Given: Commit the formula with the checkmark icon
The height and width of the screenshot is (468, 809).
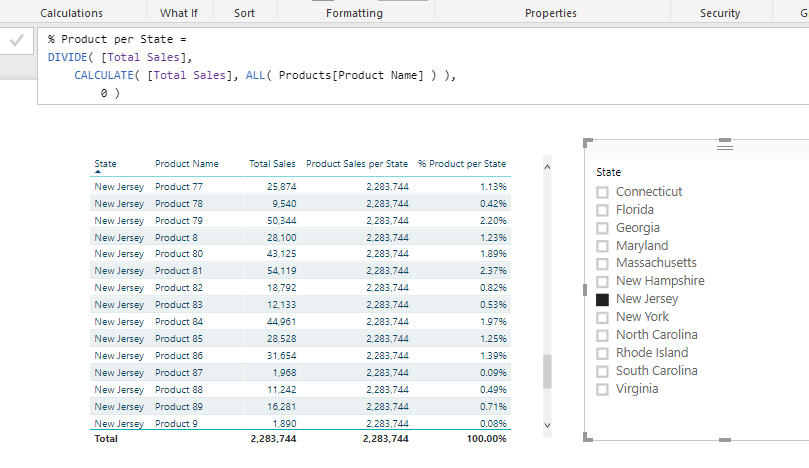Looking at the screenshot, I should click(17, 40).
